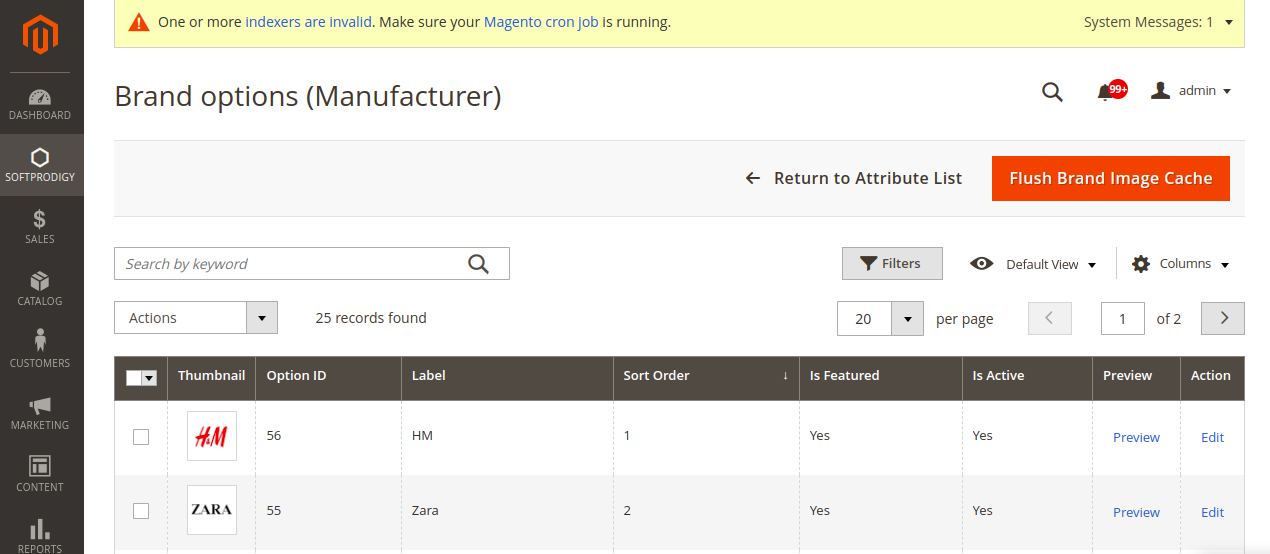Open the Content sidebar menu
The height and width of the screenshot is (554, 1270).
click(x=41, y=476)
